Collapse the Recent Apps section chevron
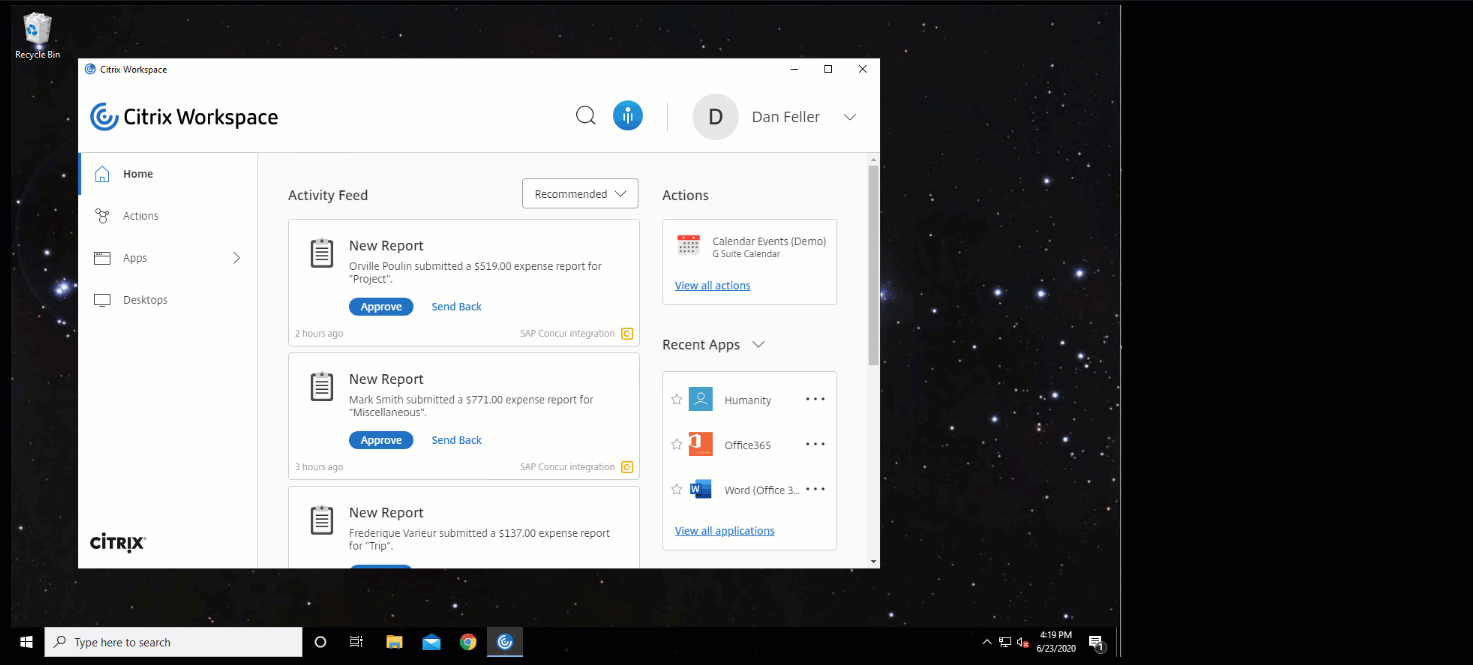 [x=758, y=345]
